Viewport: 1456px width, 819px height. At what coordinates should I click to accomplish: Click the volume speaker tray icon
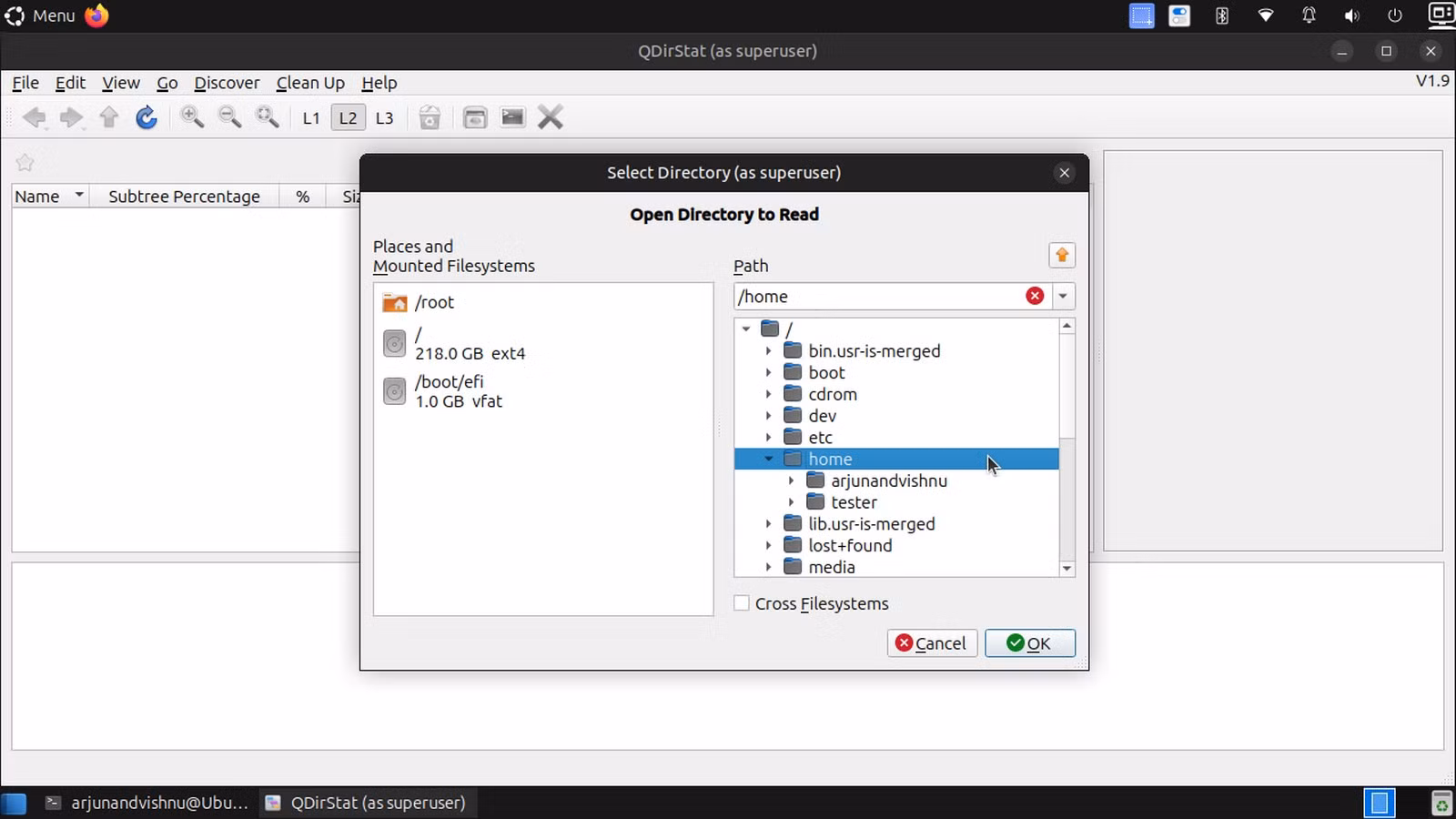[1352, 15]
